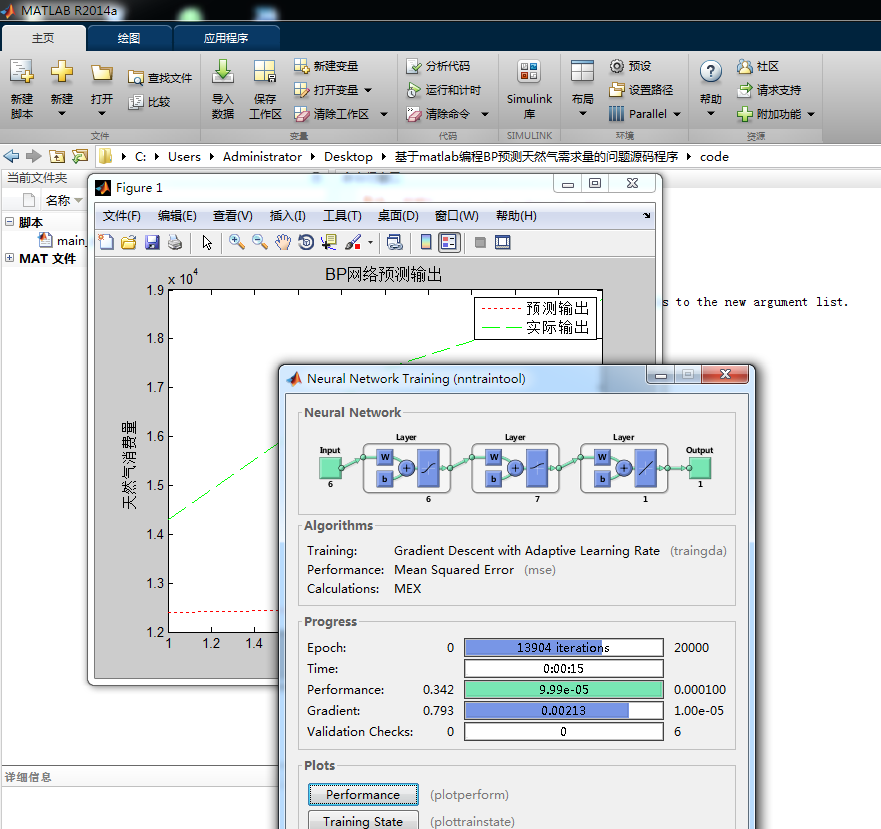Click code folder in path bar

pos(714,157)
